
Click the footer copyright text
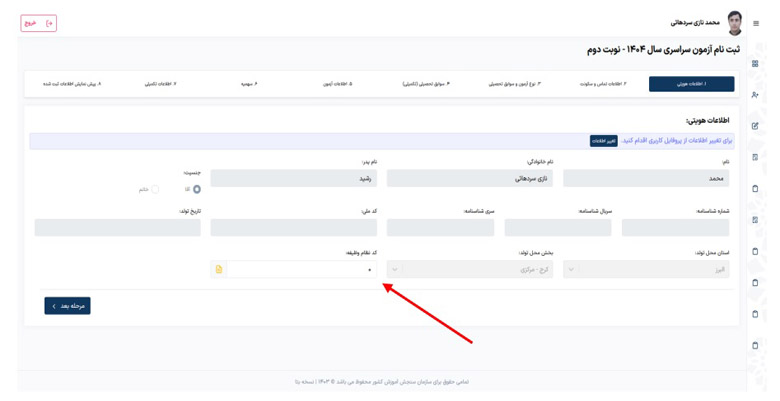click(x=382, y=382)
